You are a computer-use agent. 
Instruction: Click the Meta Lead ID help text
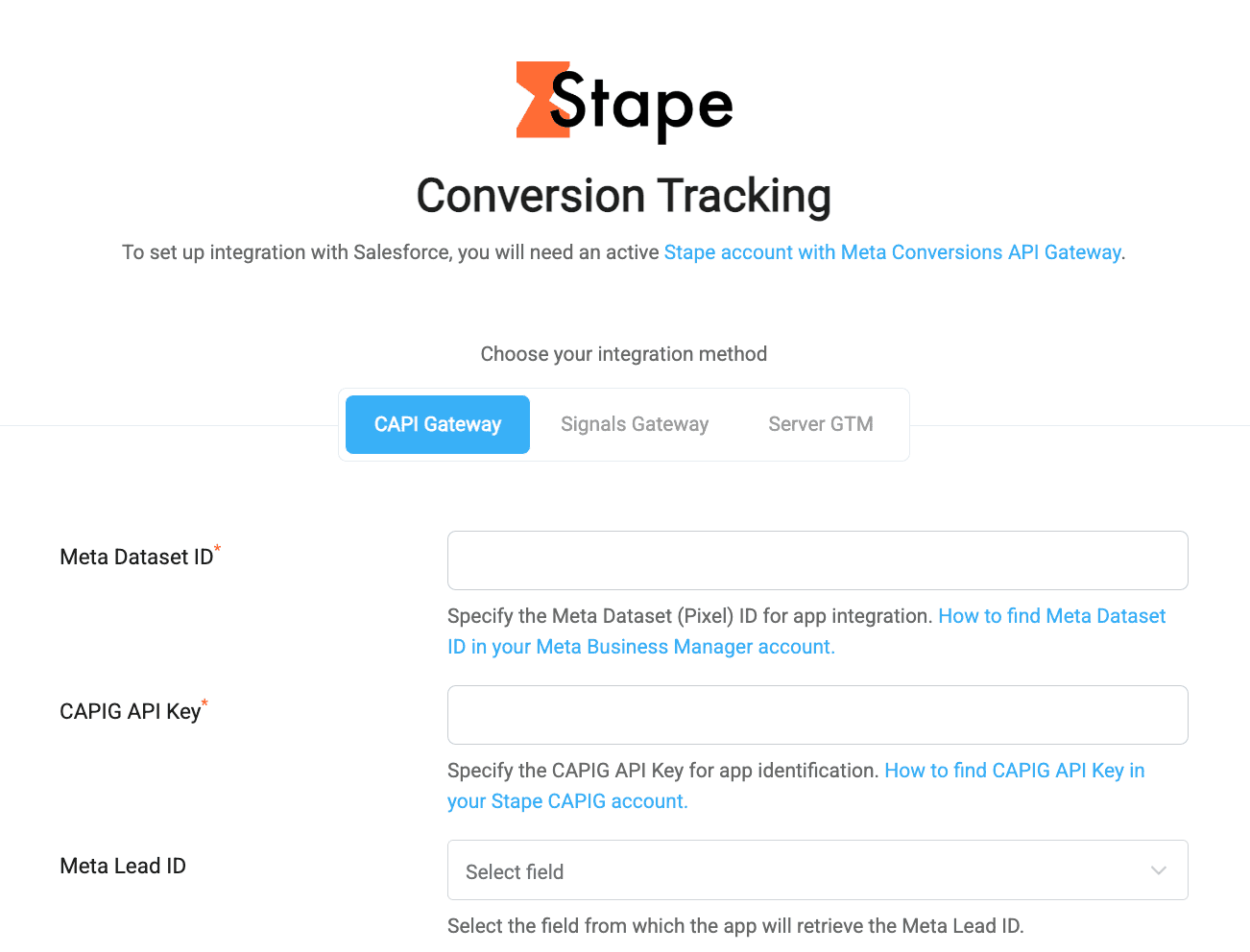click(735, 926)
